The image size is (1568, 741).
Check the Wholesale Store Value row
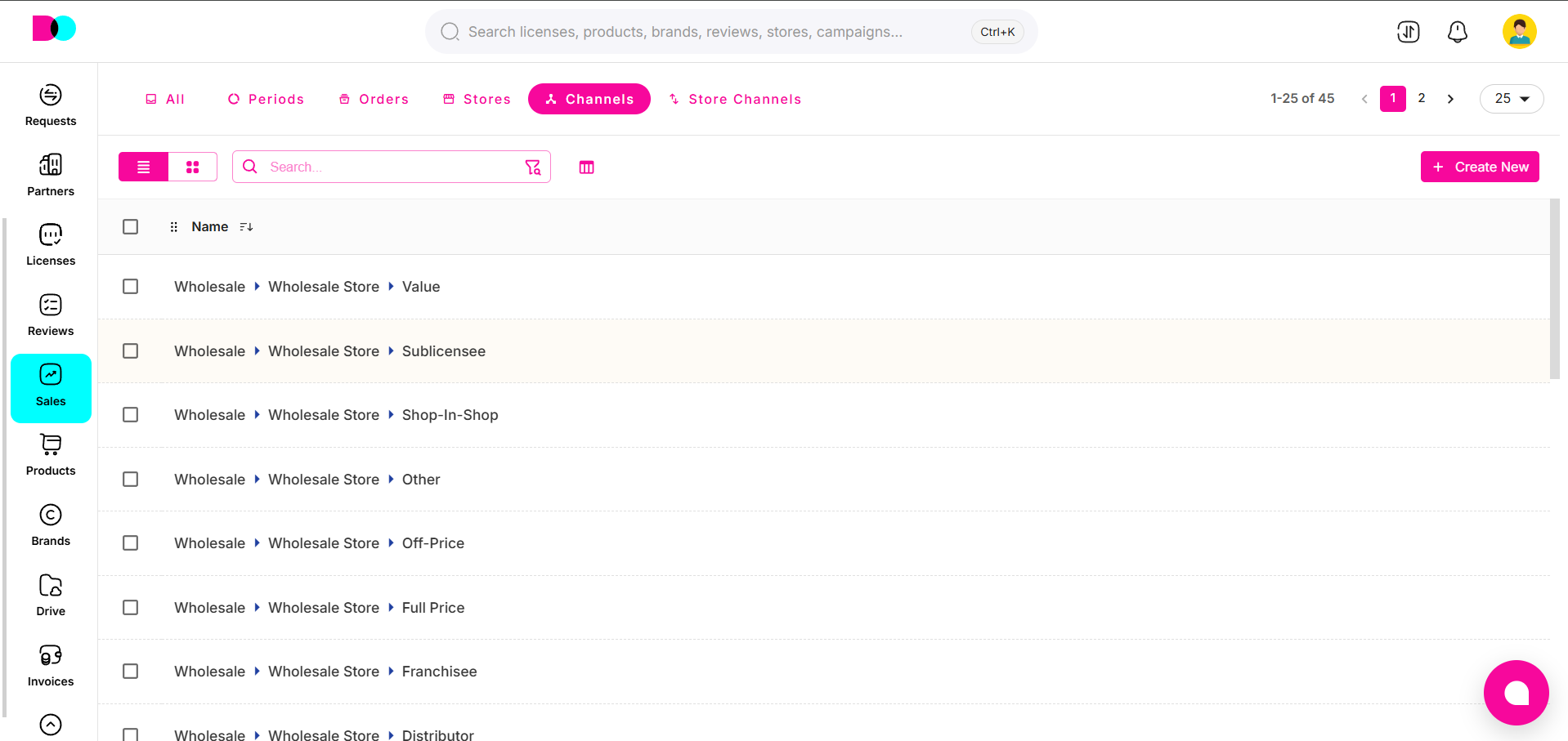click(x=131, y=287)
